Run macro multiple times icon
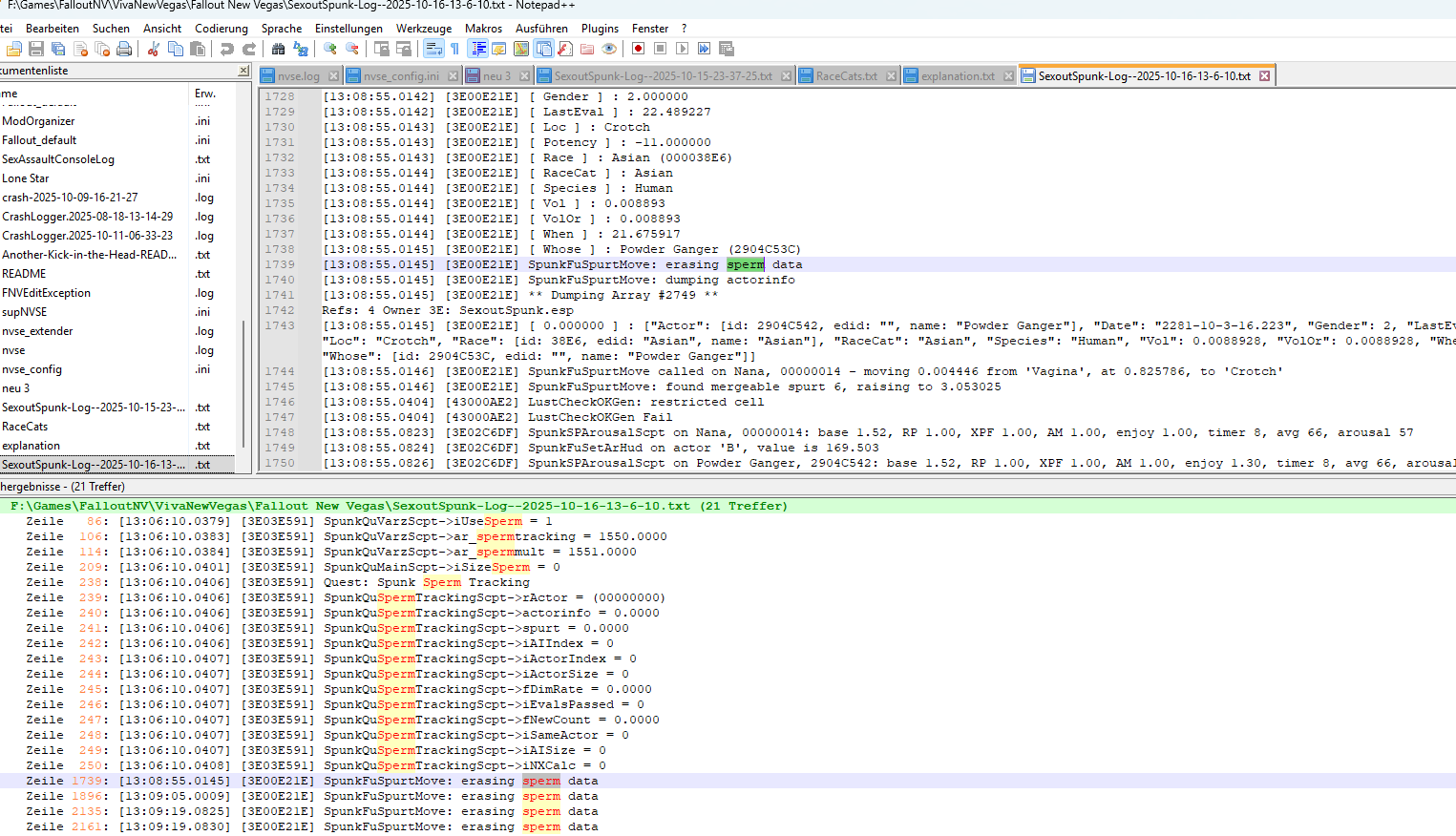 point(704,49)
